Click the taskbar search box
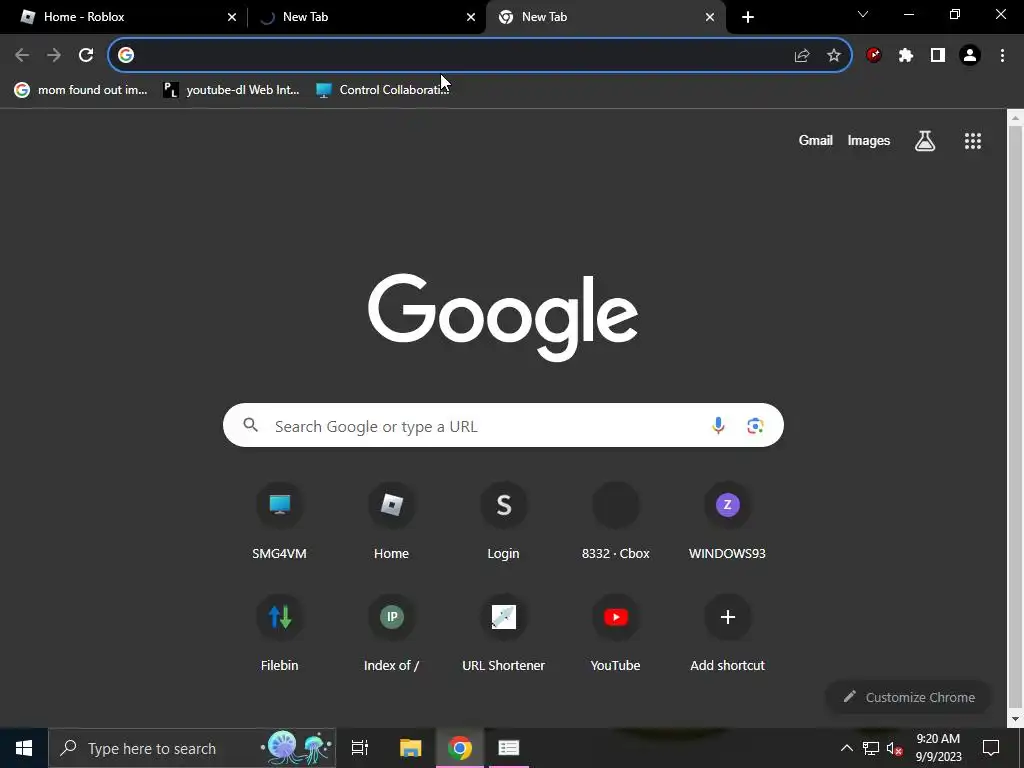The width and height of the screenshot is (1024, 768). 192,748
